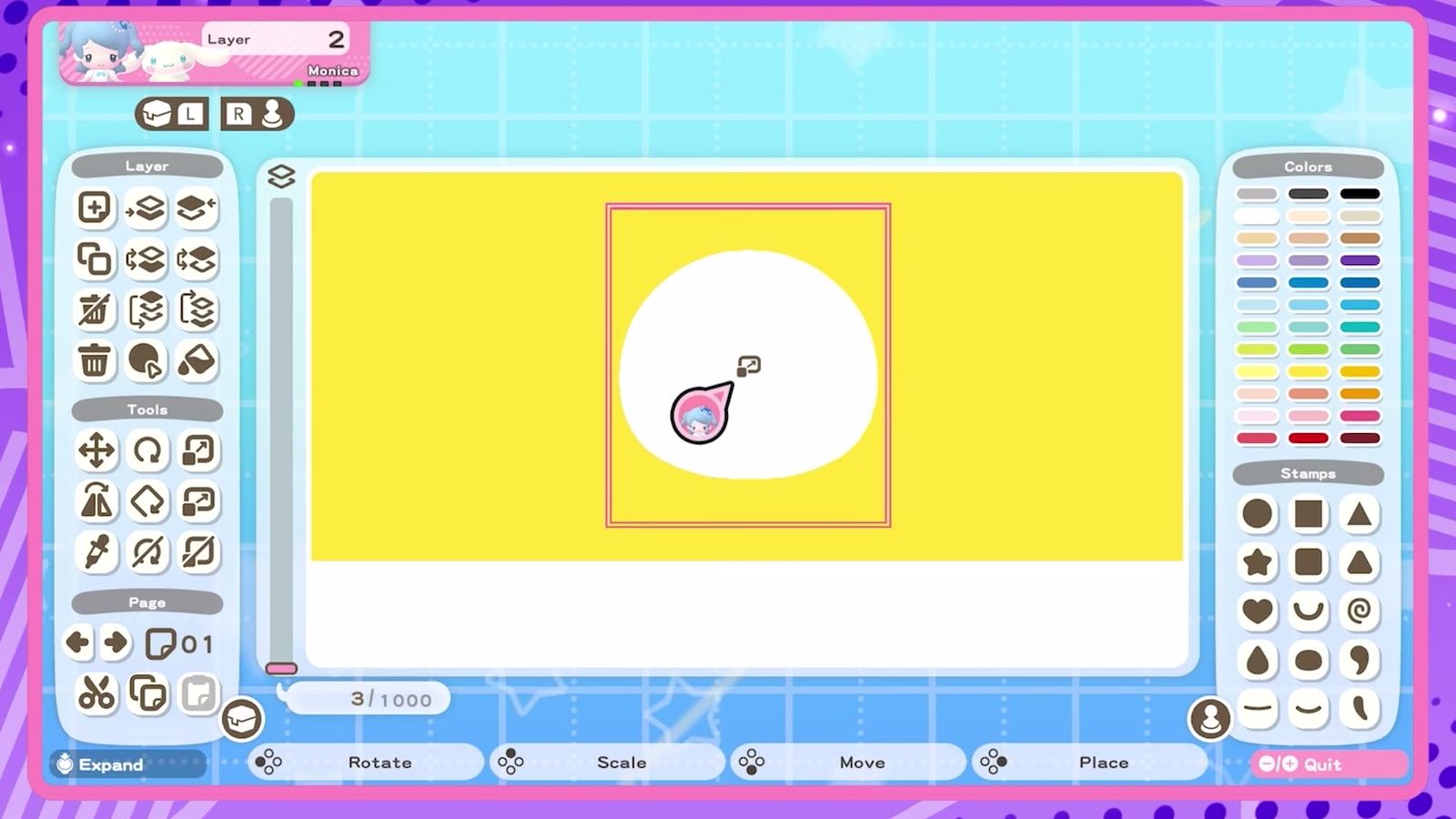Go to next page with right arrow

coord(116,642)
